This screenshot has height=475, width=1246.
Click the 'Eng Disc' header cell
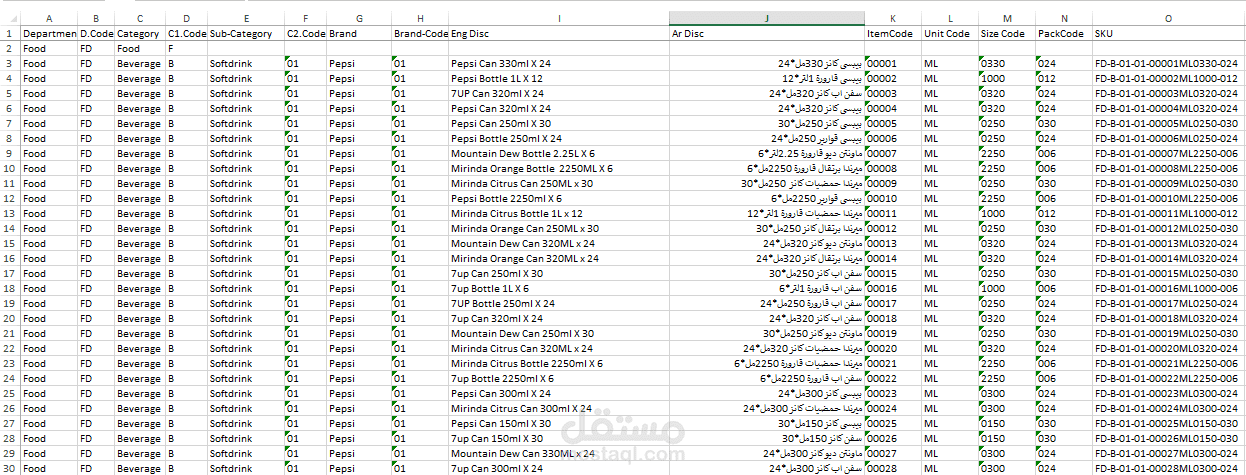pos(559,33)
